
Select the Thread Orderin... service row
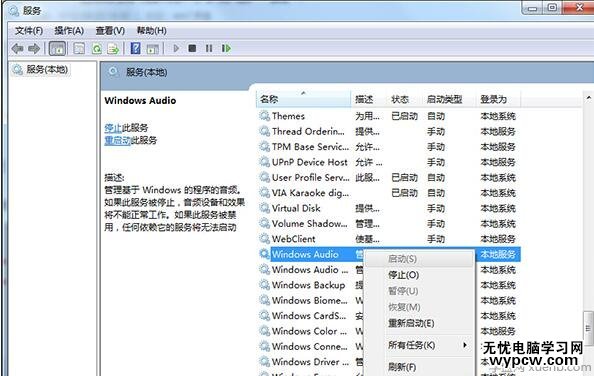click(389, 131)
